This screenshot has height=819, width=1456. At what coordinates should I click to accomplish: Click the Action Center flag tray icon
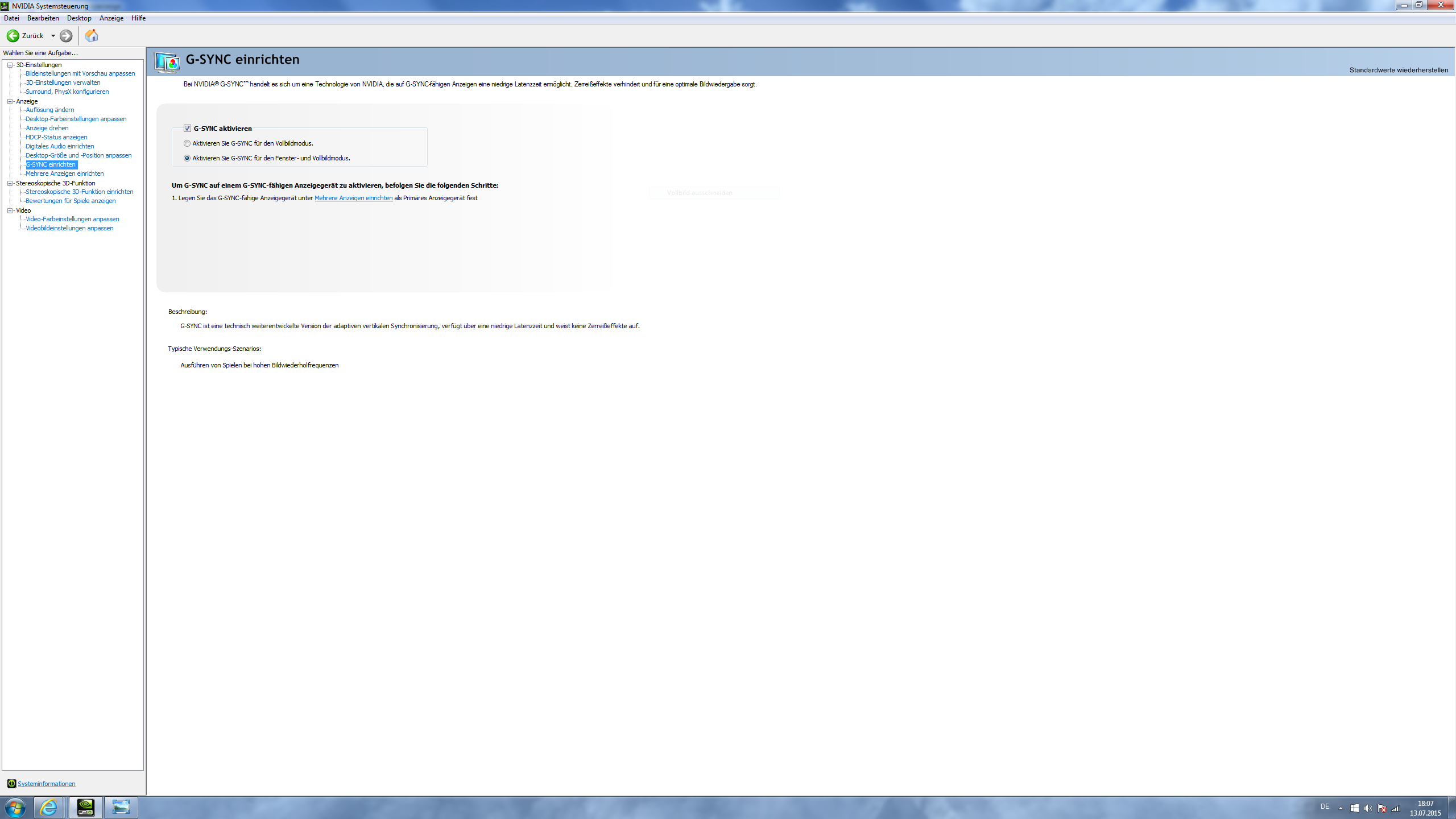[x=1382, y=808]
